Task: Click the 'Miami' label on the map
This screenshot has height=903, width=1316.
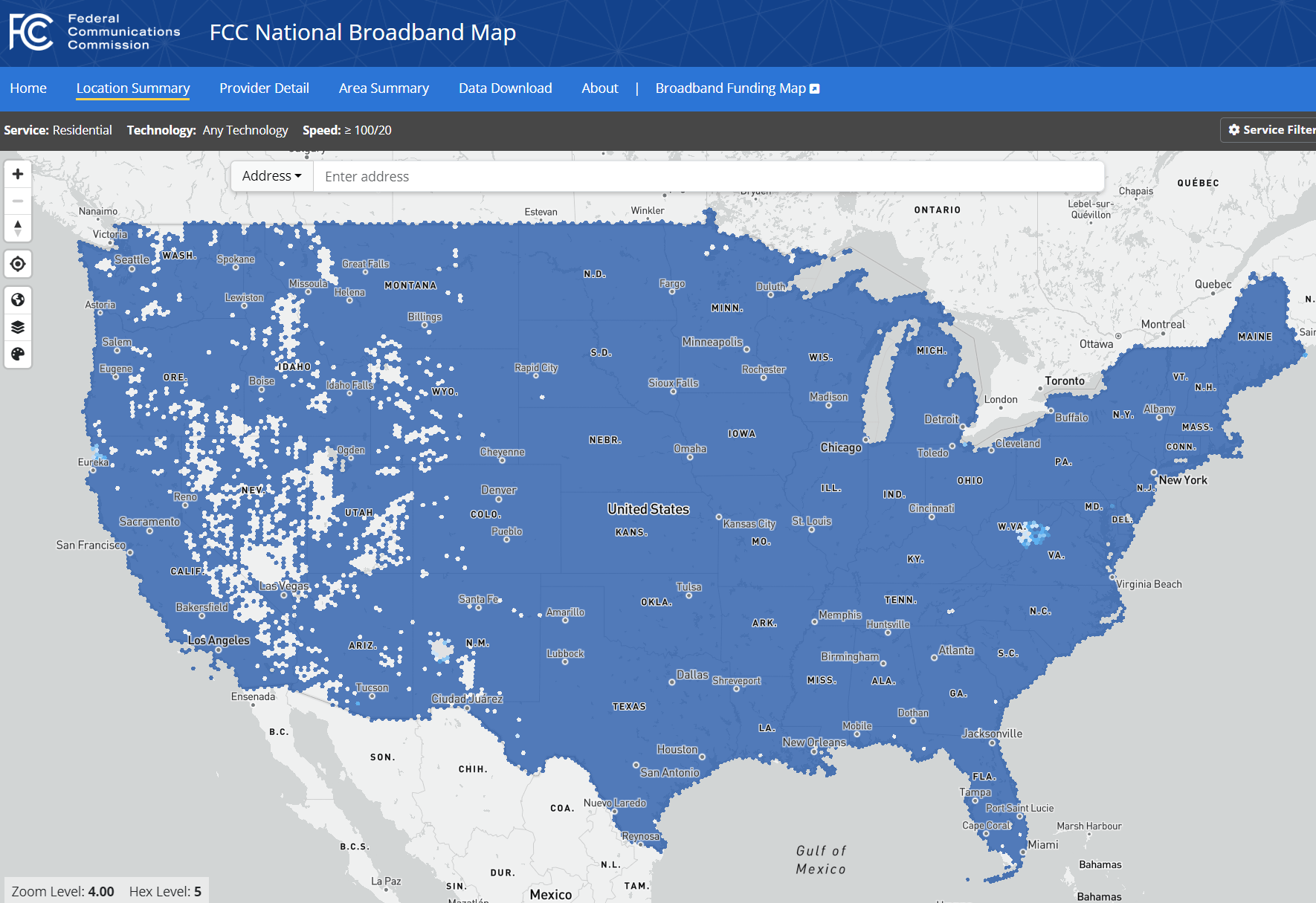Action: point(1043,844)
